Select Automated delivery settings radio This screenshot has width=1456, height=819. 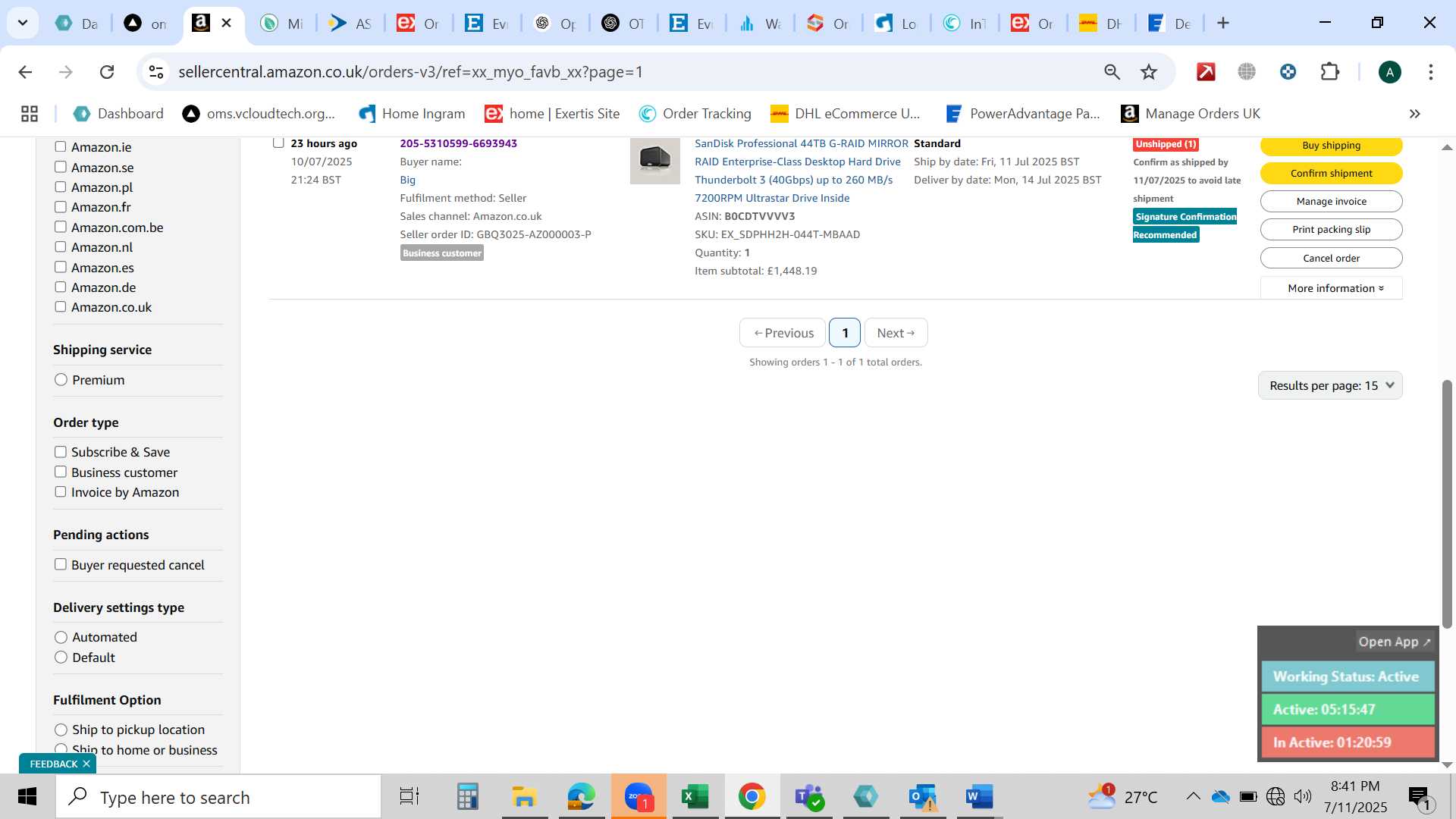(x=61, y=637)
